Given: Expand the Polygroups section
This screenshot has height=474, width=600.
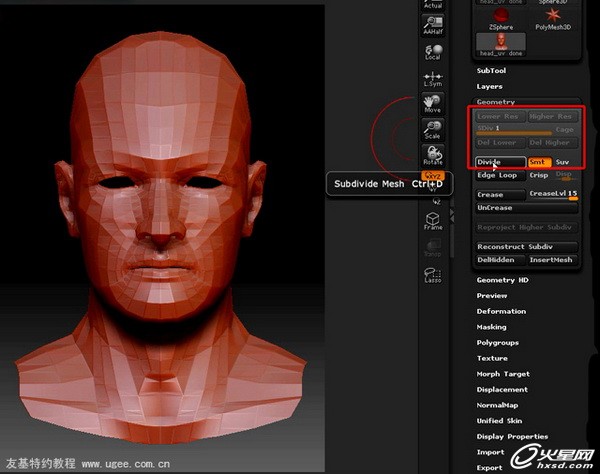Looking at the screenshot, I should click(498, 343).
